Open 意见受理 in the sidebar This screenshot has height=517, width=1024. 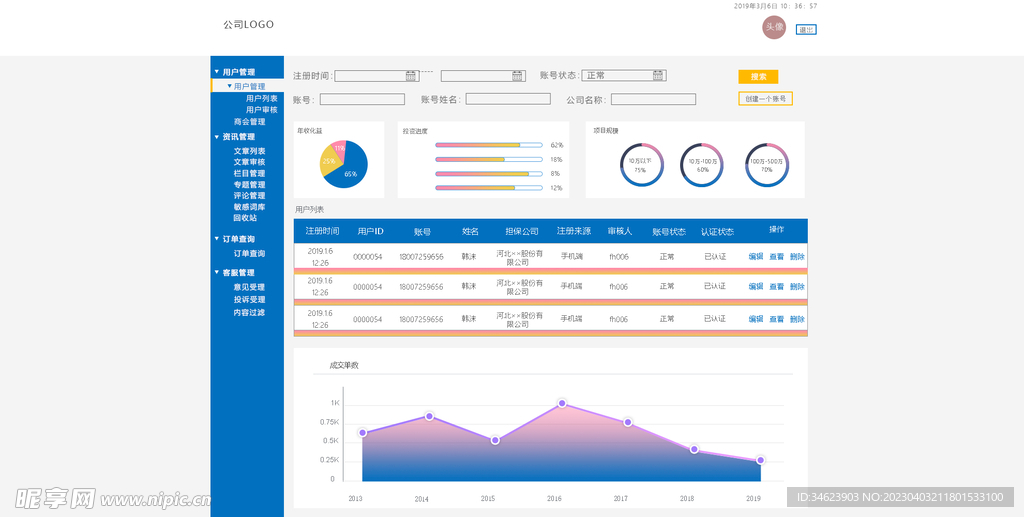click(249, 287)
